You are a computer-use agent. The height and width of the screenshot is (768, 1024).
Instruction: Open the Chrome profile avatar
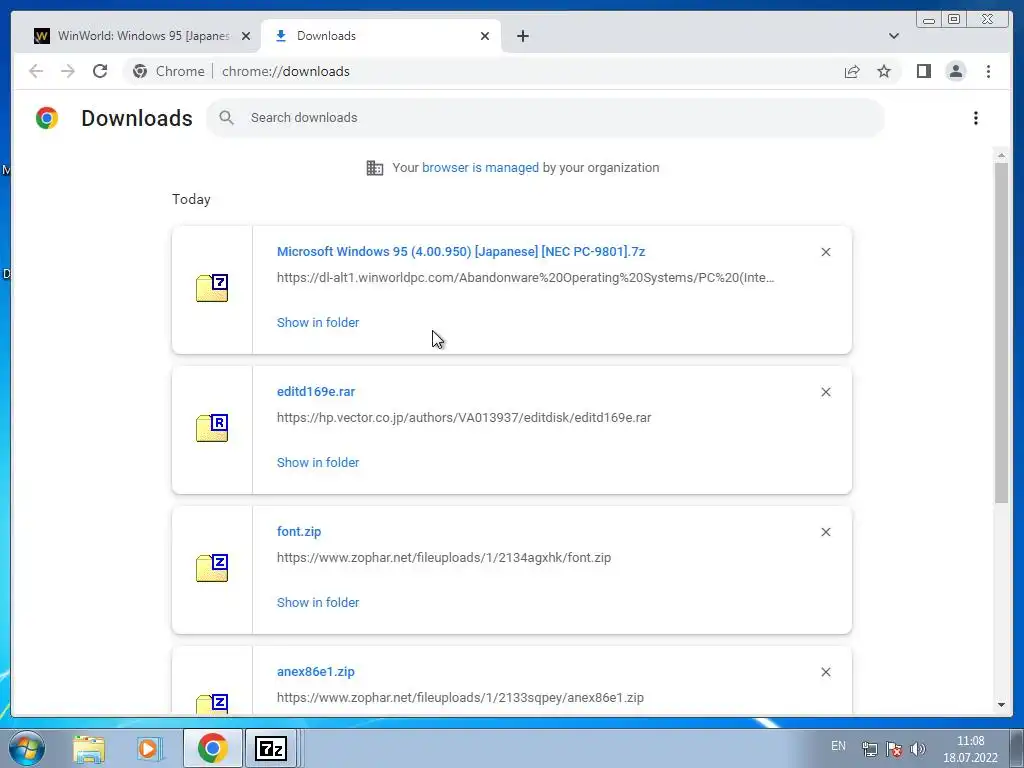(x=955, y=71)
